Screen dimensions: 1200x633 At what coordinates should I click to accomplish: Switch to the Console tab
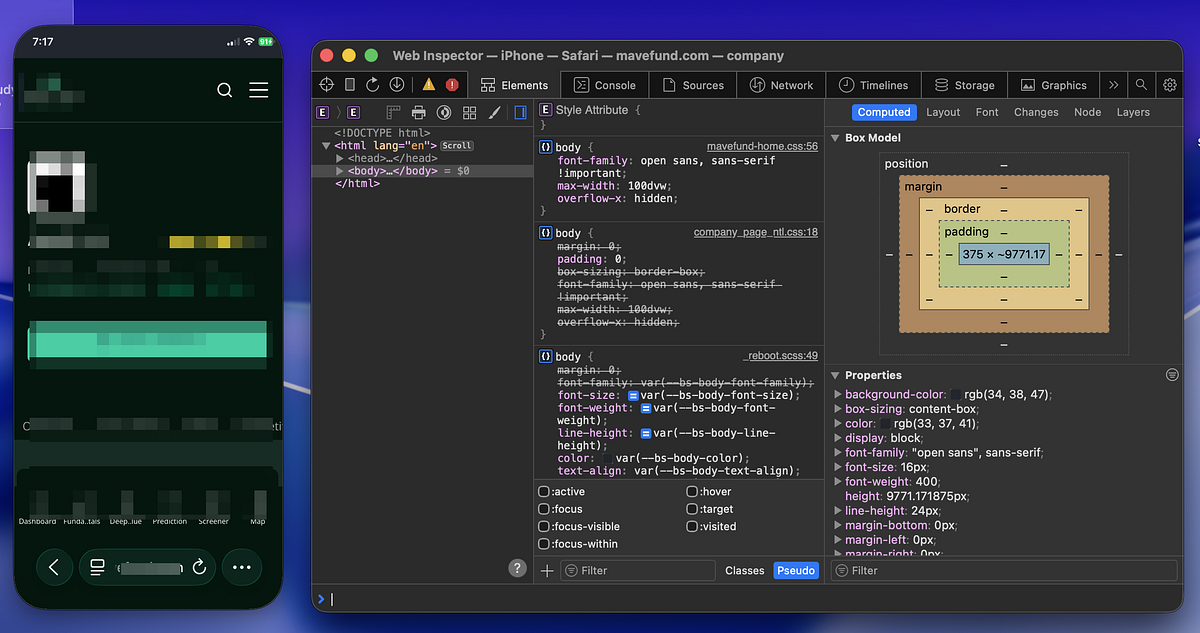pyautogui.click(x=605, y=85)
